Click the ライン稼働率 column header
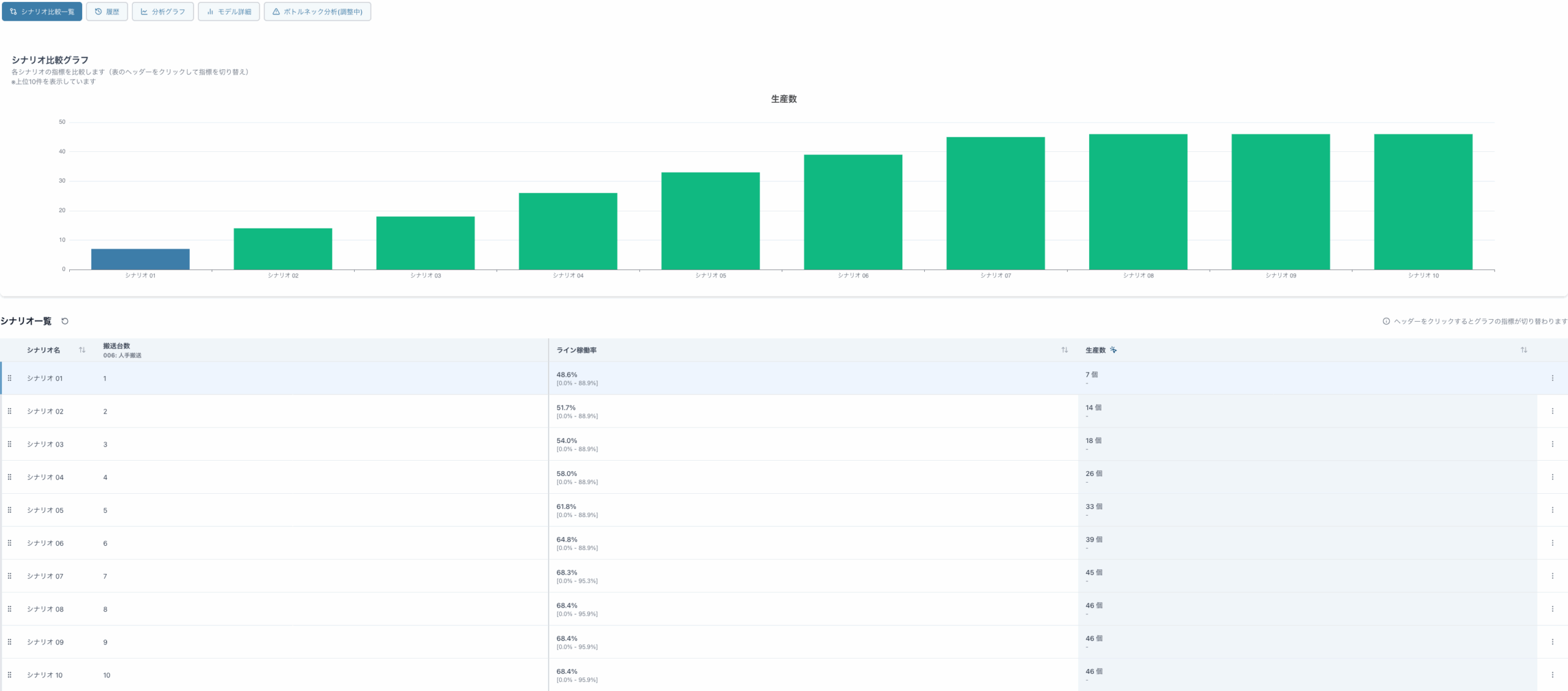The image size is (1568, 691). pyautogui.click(x=576, y=350)
